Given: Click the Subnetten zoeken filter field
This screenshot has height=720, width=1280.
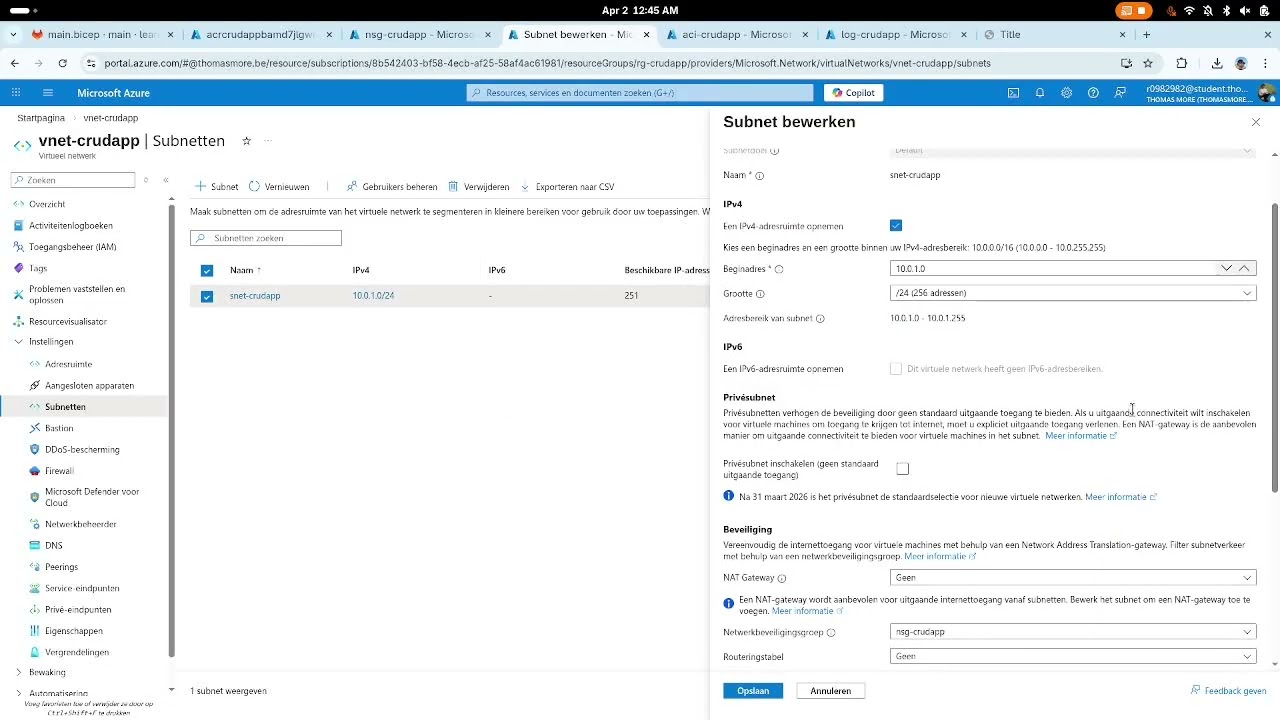Looking at the screenshot, I should [x=266, y=238].
